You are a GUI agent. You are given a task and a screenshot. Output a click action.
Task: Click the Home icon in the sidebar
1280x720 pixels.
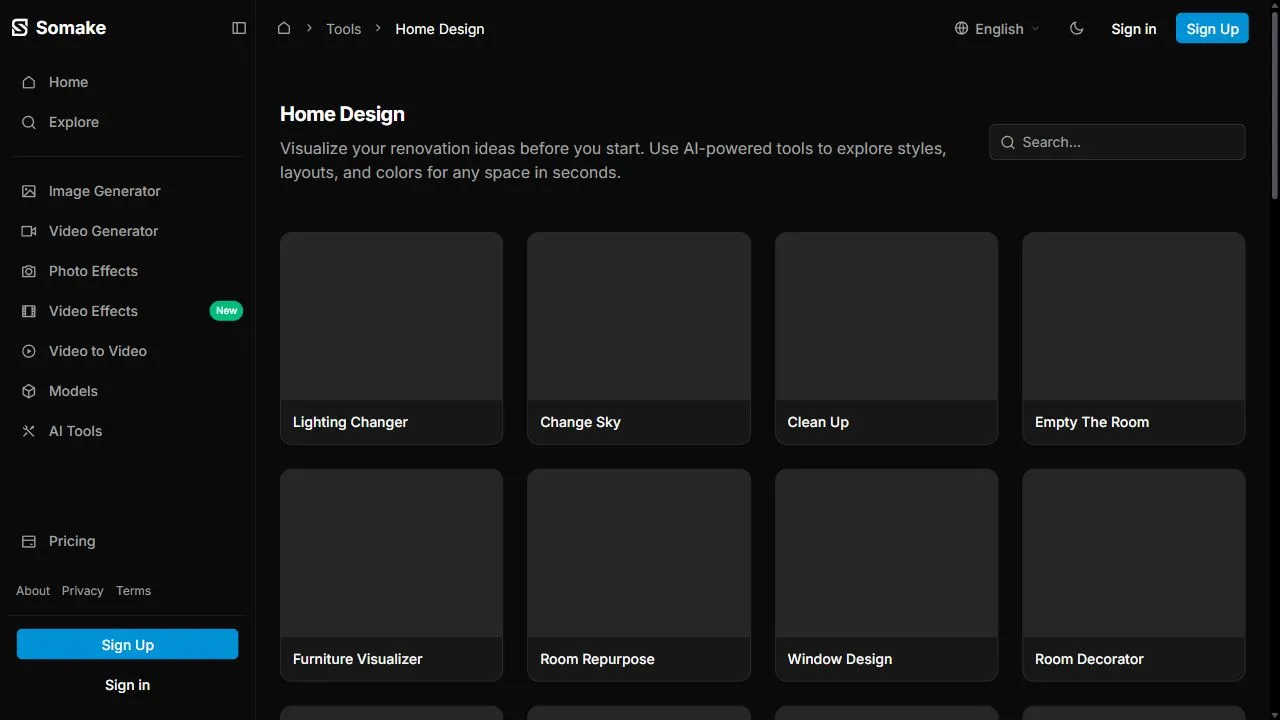(29, 82)
